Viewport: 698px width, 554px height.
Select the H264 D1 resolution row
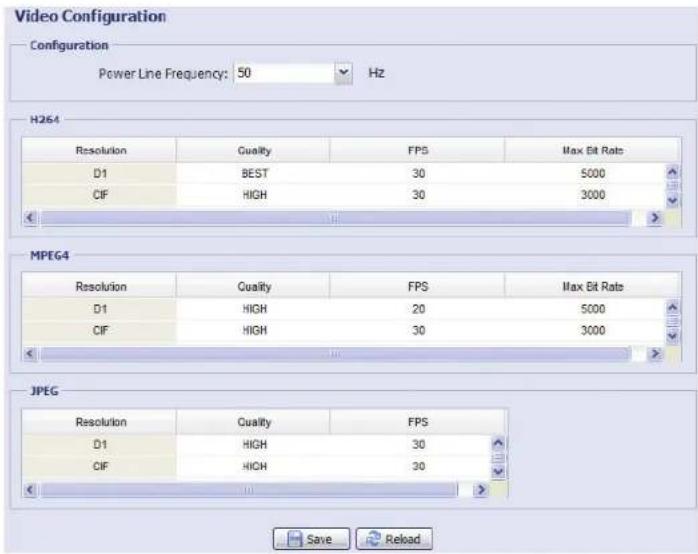pyautogui.click(x=99, y=174)
